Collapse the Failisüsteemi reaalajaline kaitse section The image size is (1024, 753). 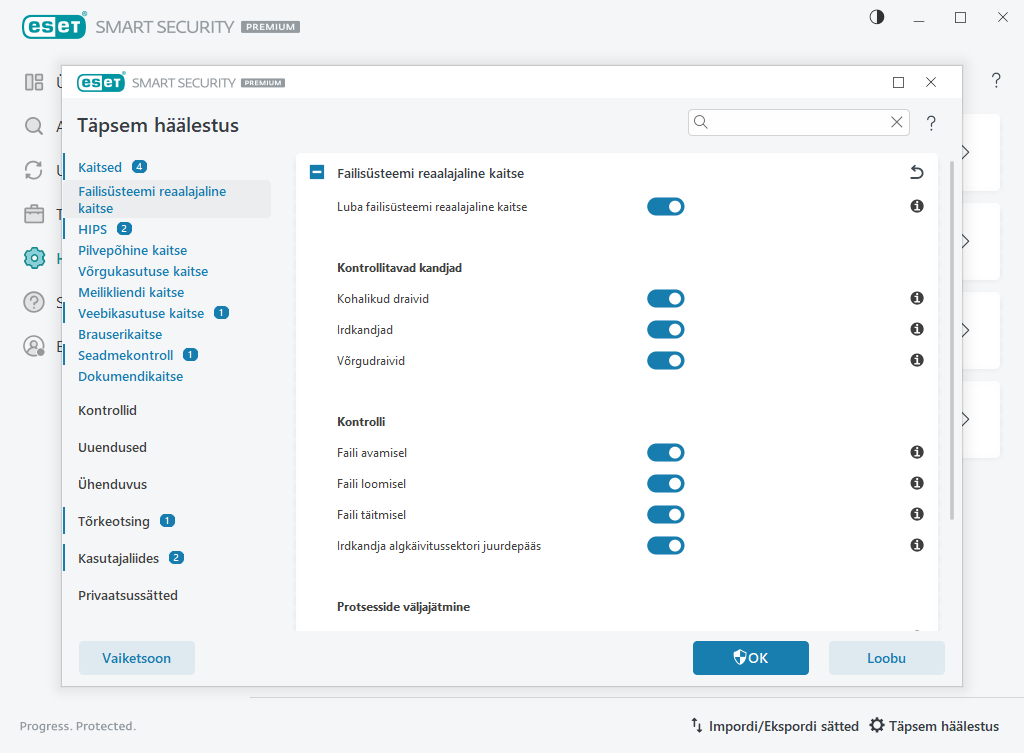click(x=317, y=173)
